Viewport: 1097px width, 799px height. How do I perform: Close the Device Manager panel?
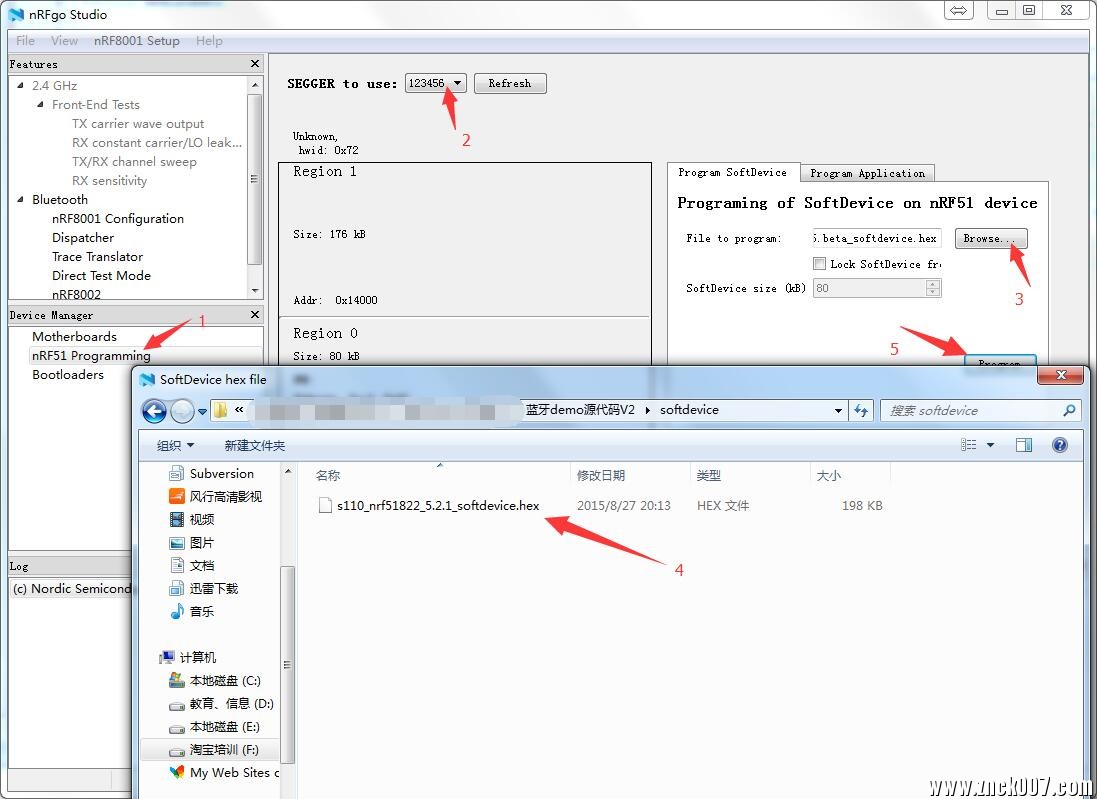[255, 315]
